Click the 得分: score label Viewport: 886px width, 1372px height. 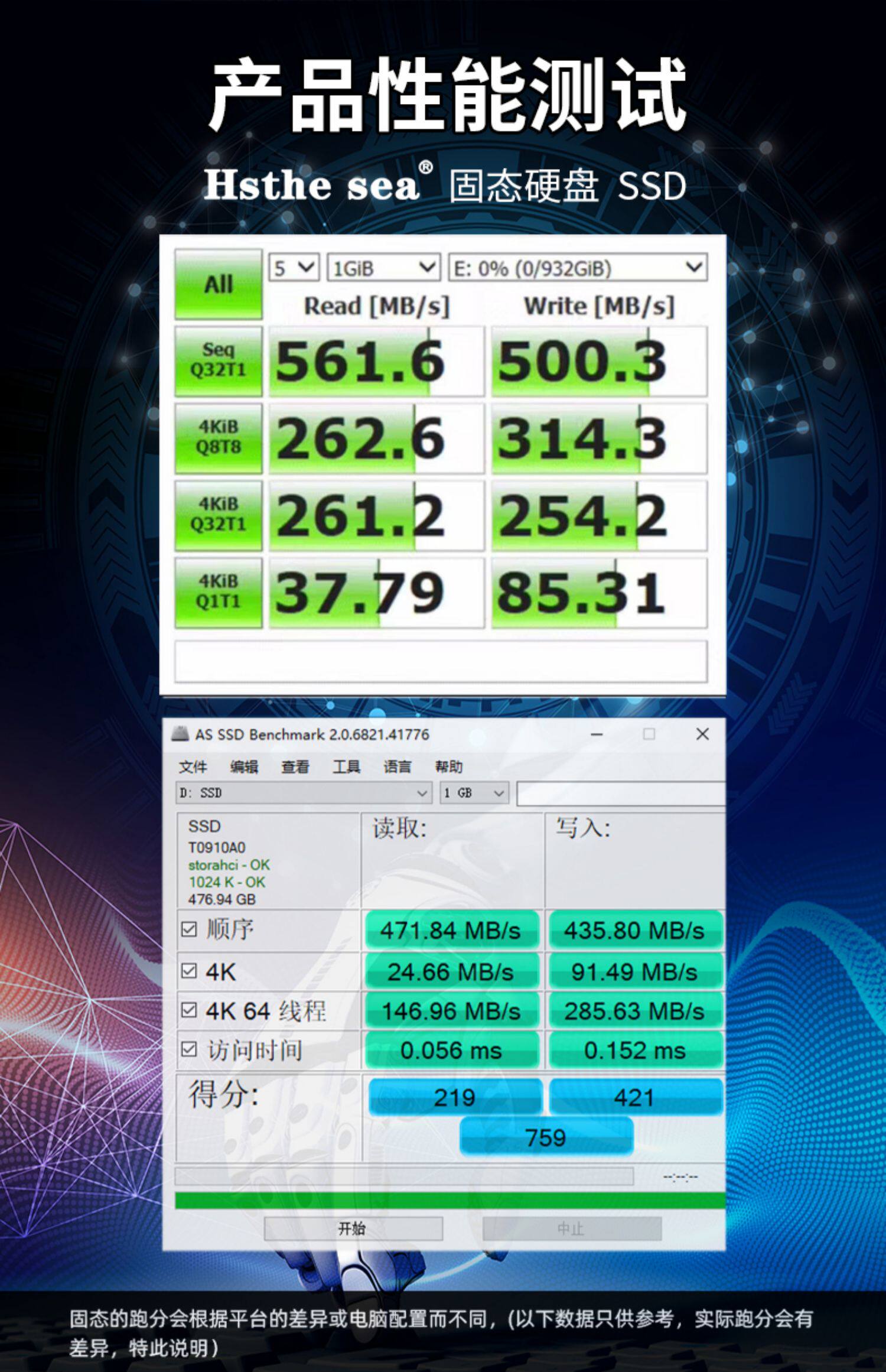pos(223,1094)
